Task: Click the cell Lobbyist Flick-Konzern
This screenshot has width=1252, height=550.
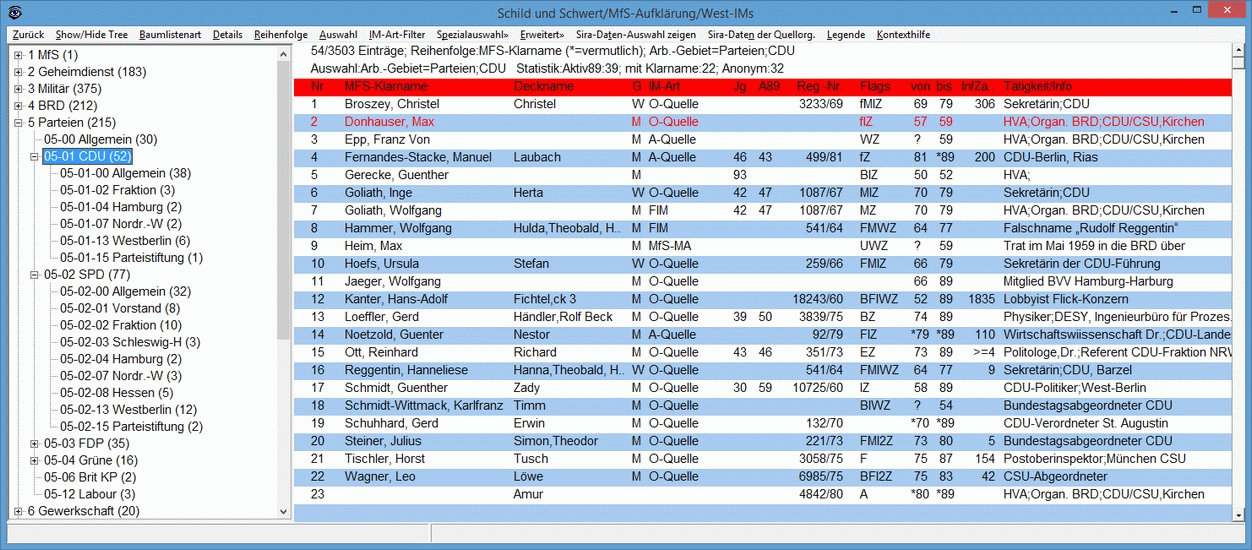Action: [1064, 299]
